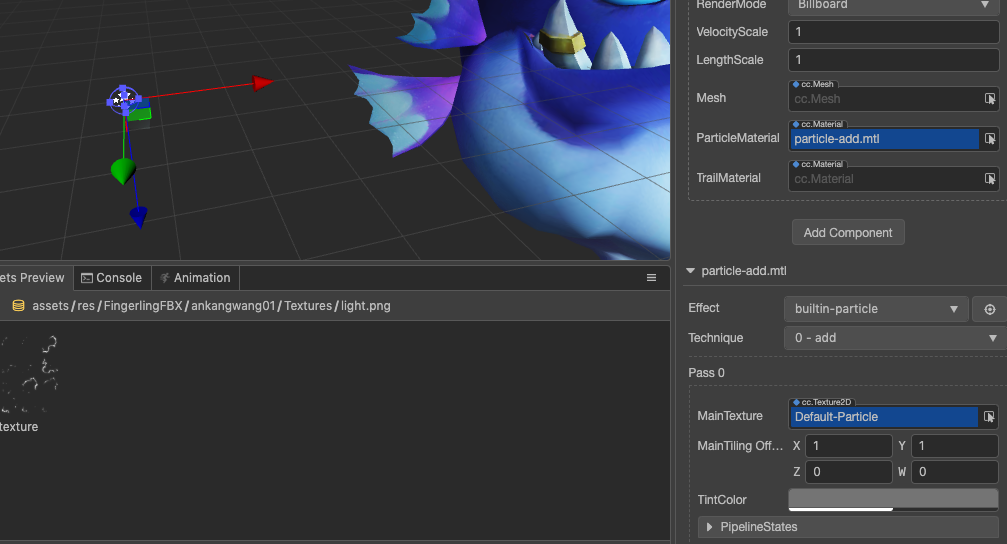
Task: Click the green Y-axis gizmo arrow
Action: 123,171
